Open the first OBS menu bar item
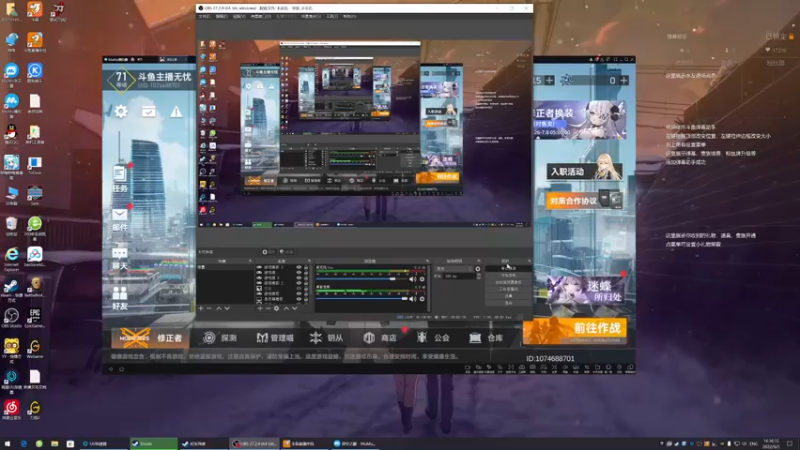800x450 pixels. 204,16
